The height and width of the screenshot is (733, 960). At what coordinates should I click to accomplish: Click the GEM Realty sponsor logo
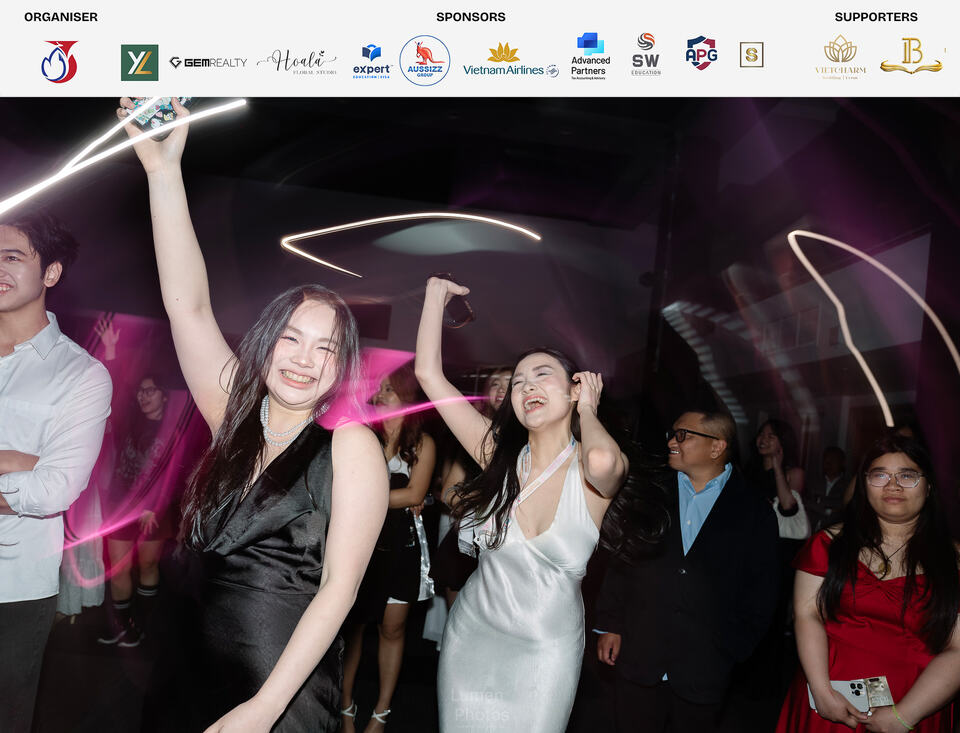click(208, 62)
